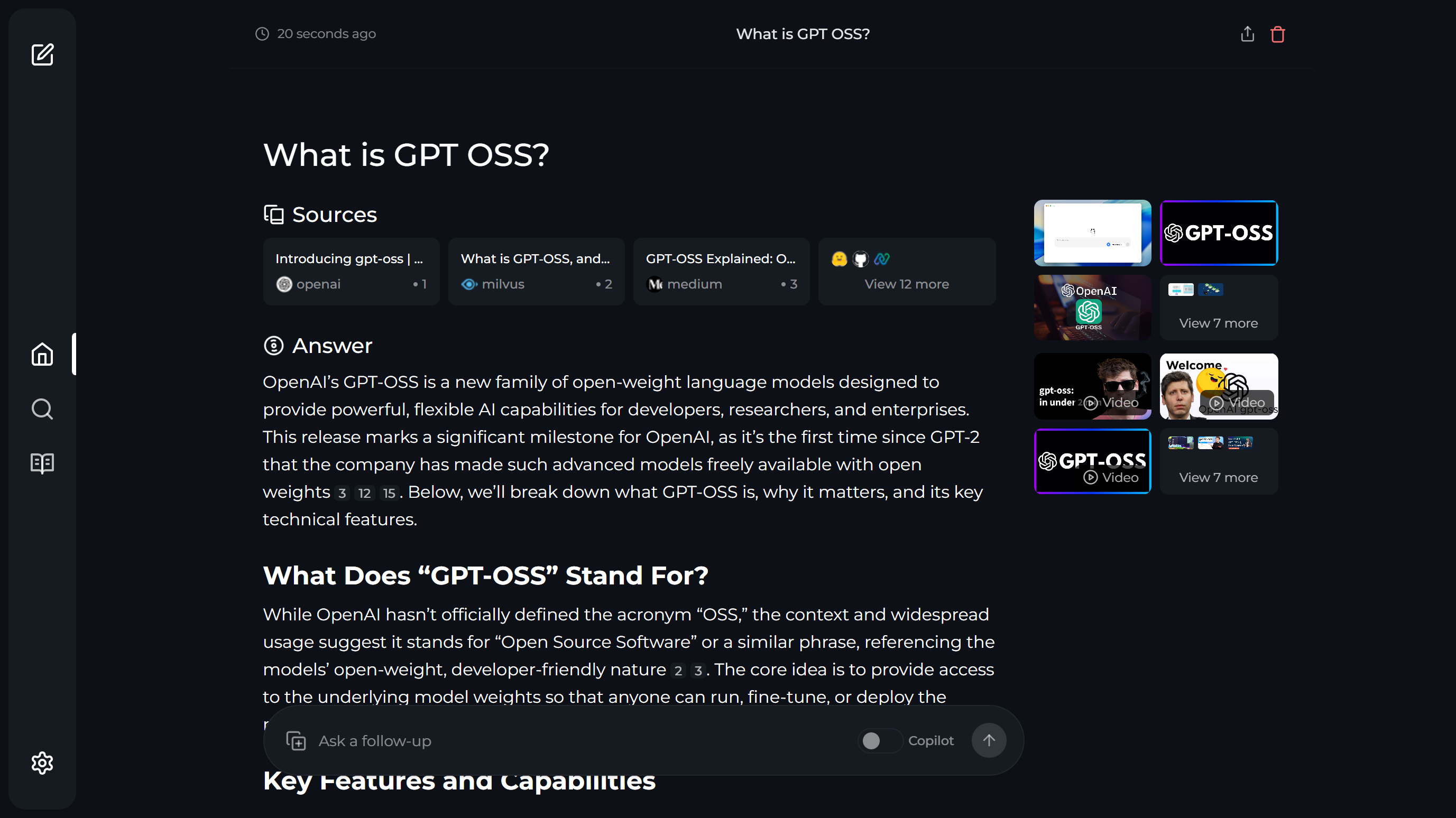This screenshot has width=1456, height=818.
Task: Expand View 7 more videos
Action: coord(1218,461)
